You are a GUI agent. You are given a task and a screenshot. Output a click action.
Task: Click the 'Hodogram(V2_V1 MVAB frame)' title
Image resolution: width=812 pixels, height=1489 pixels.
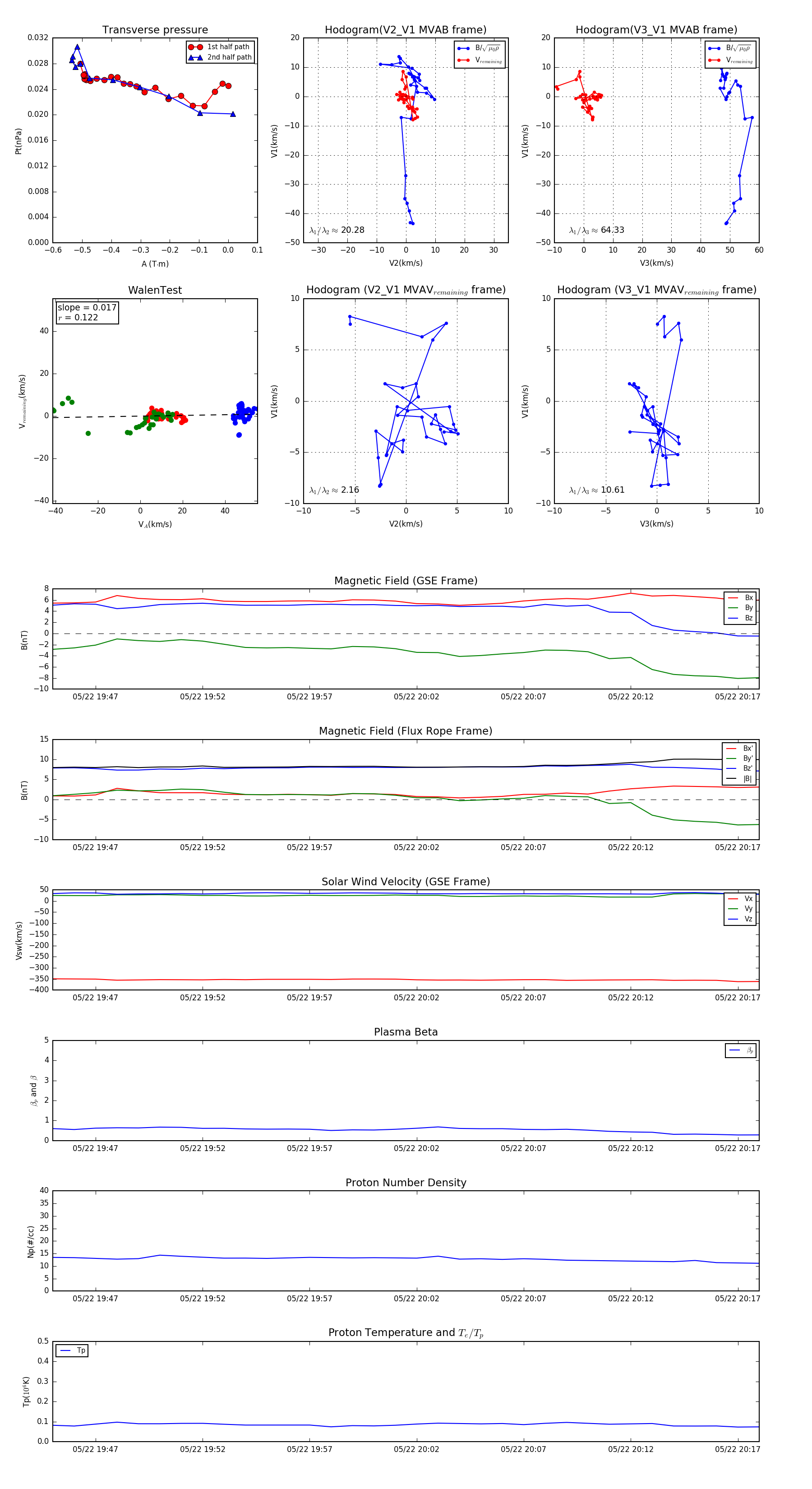tap(406, 30)
